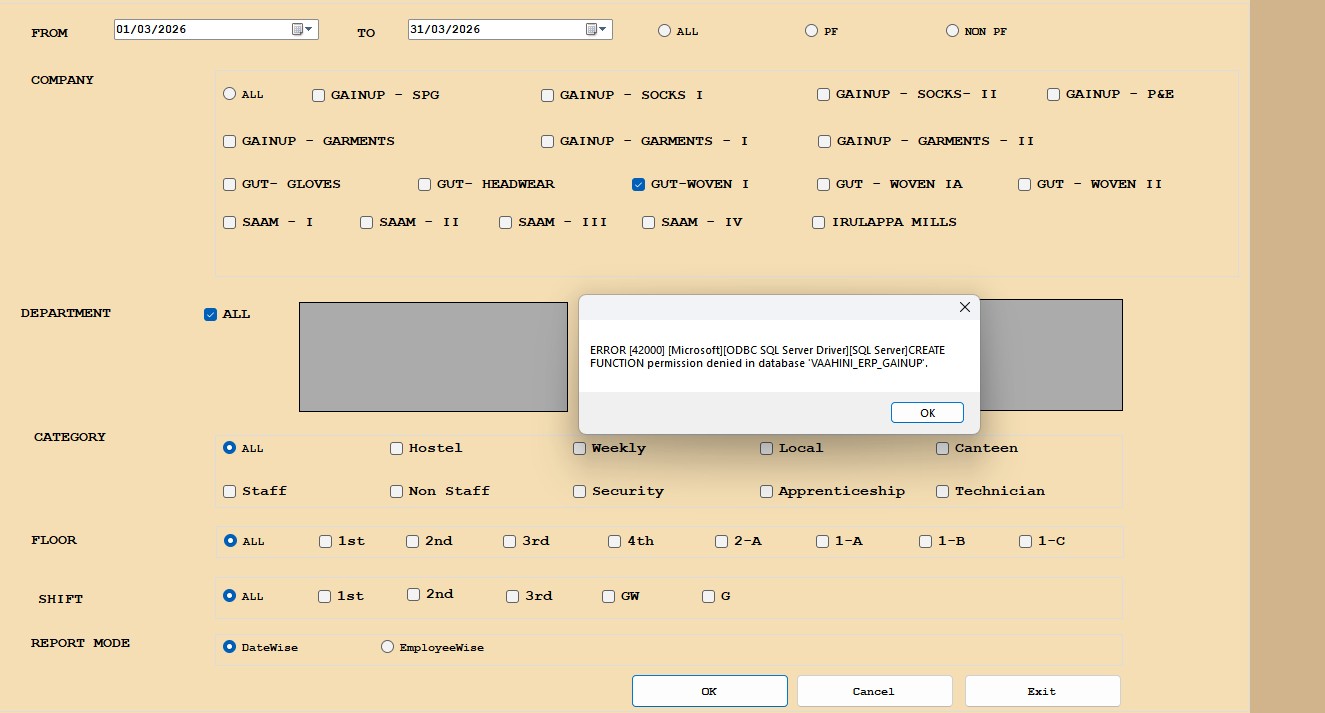Select the PF radio button
Viewport: 1325px width, 713px height.
(811, 31)
